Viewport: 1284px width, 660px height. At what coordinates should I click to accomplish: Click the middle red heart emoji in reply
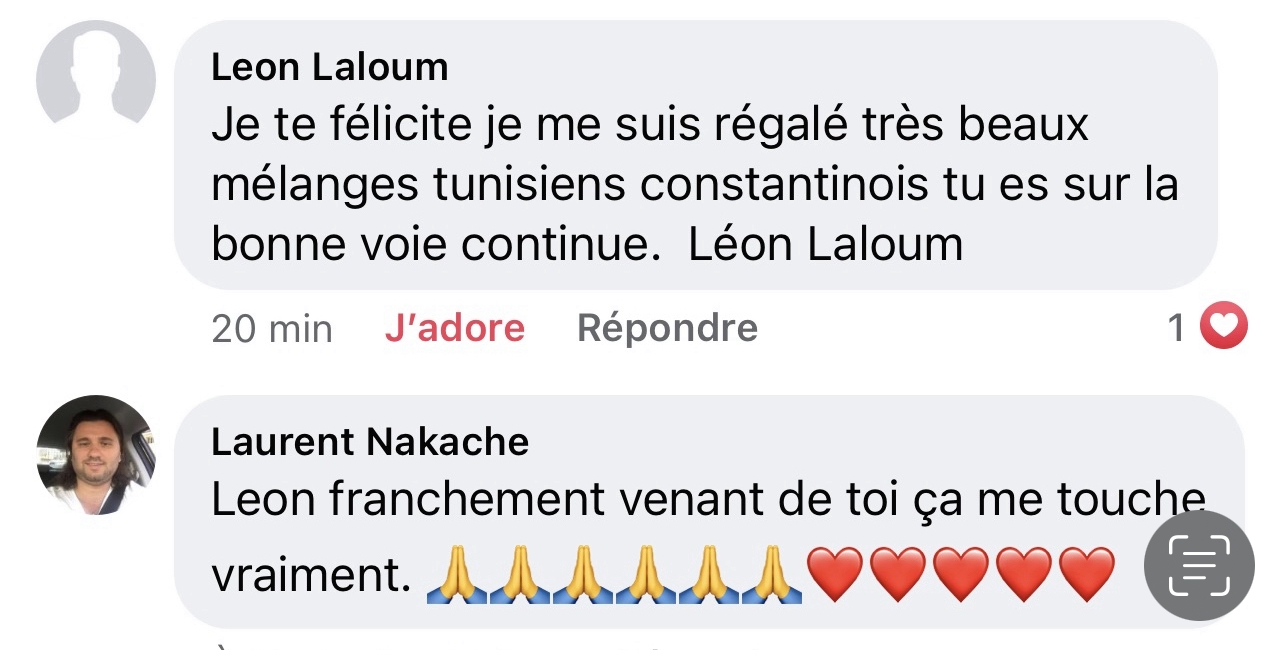(x=961, y=575)
